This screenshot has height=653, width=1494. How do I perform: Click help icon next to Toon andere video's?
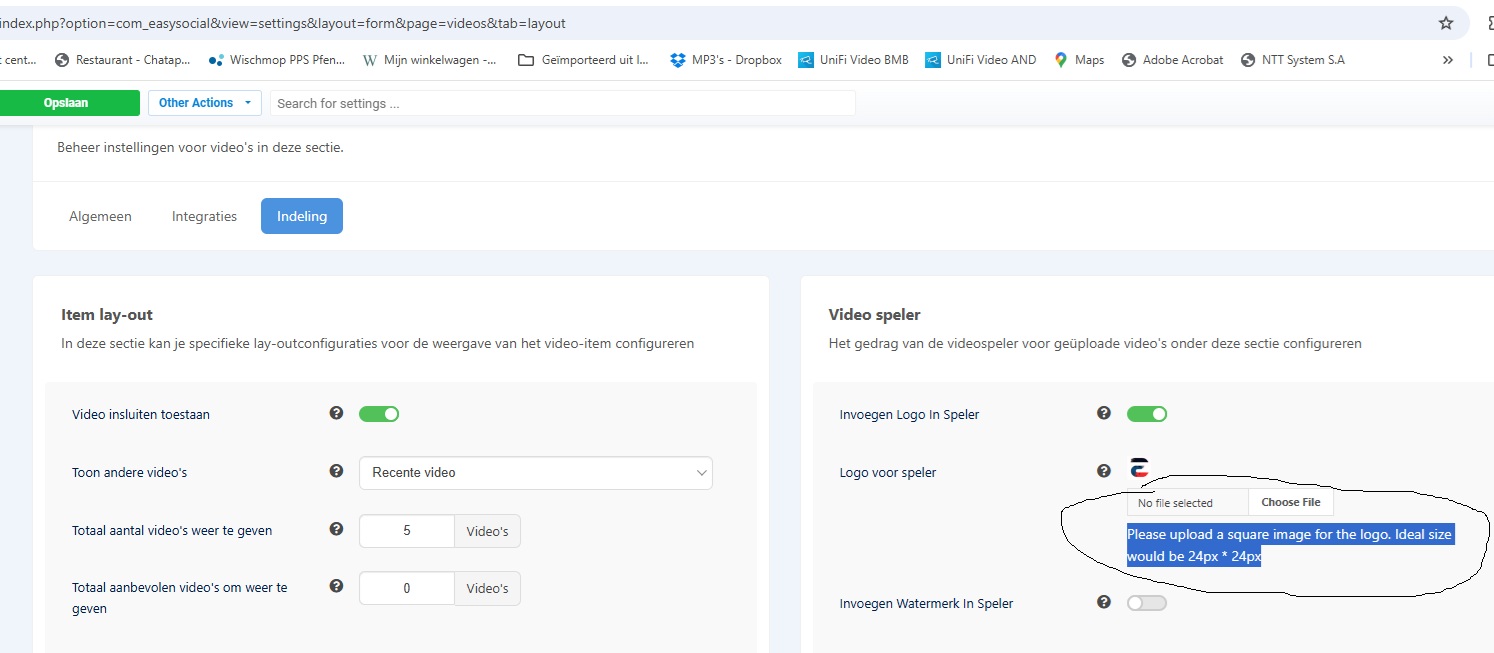[x=337, y=471]
